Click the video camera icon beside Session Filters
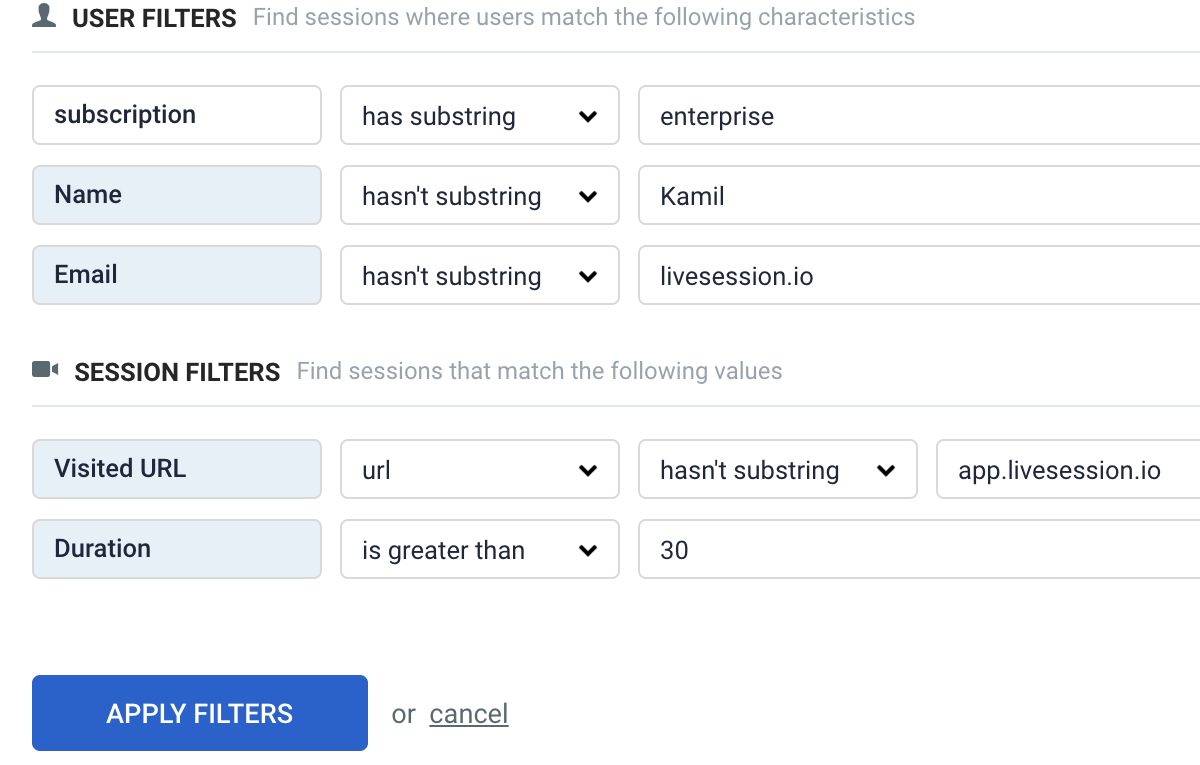This screenshot has height=765, width=1200. [x=45, y=370]
